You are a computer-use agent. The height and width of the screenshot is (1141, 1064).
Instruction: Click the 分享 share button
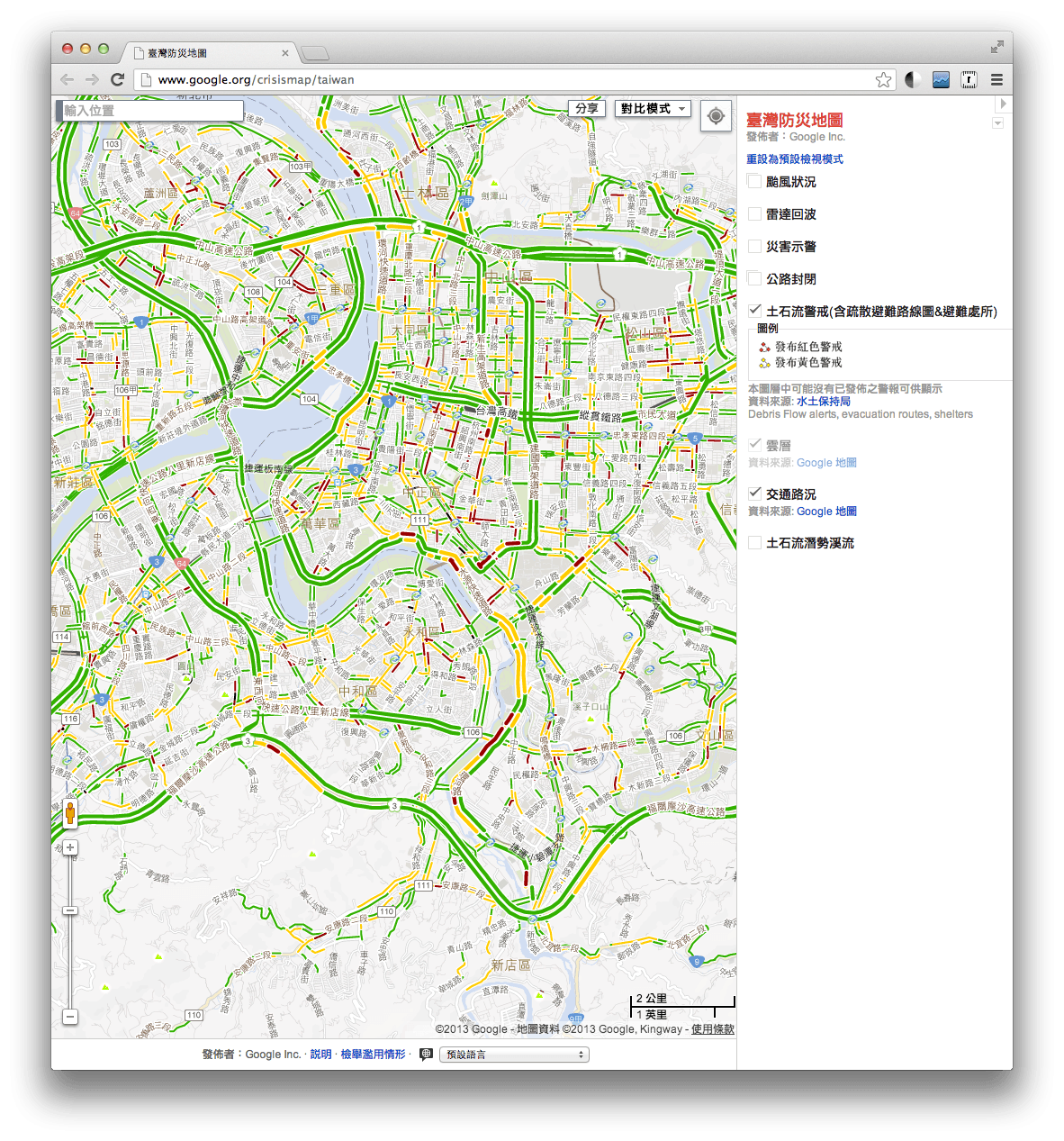click(x=586, y=108)
